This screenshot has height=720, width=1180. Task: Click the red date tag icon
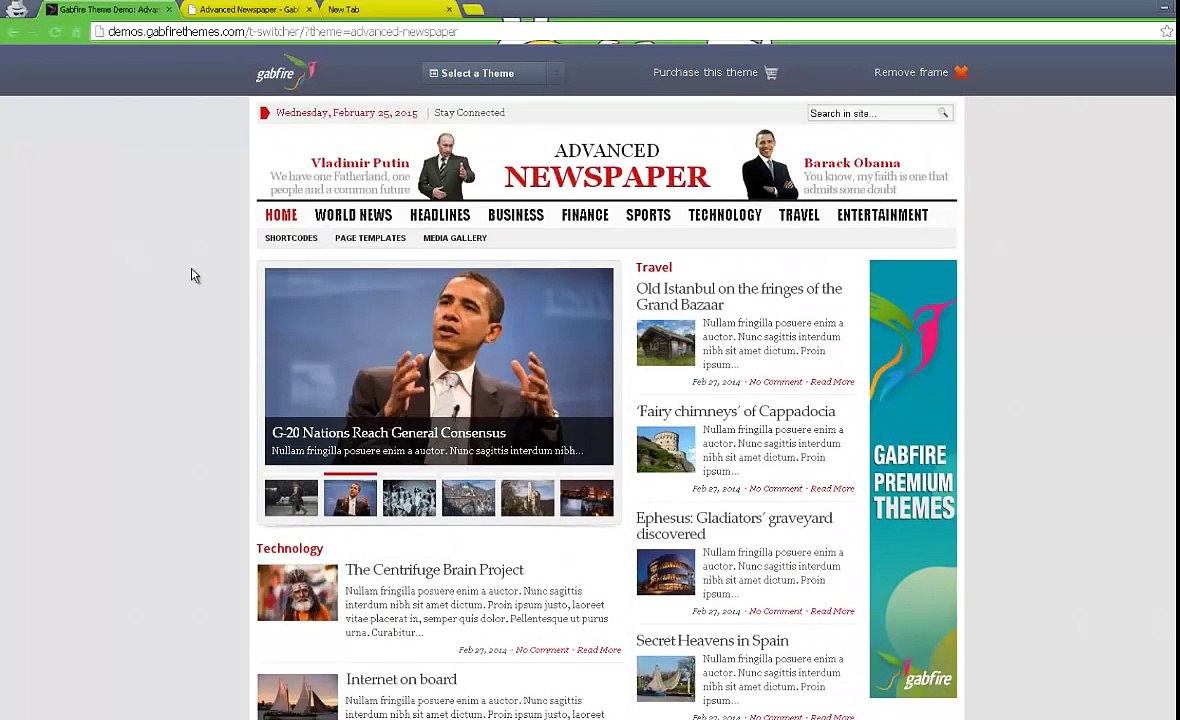(x=264, y=113)
